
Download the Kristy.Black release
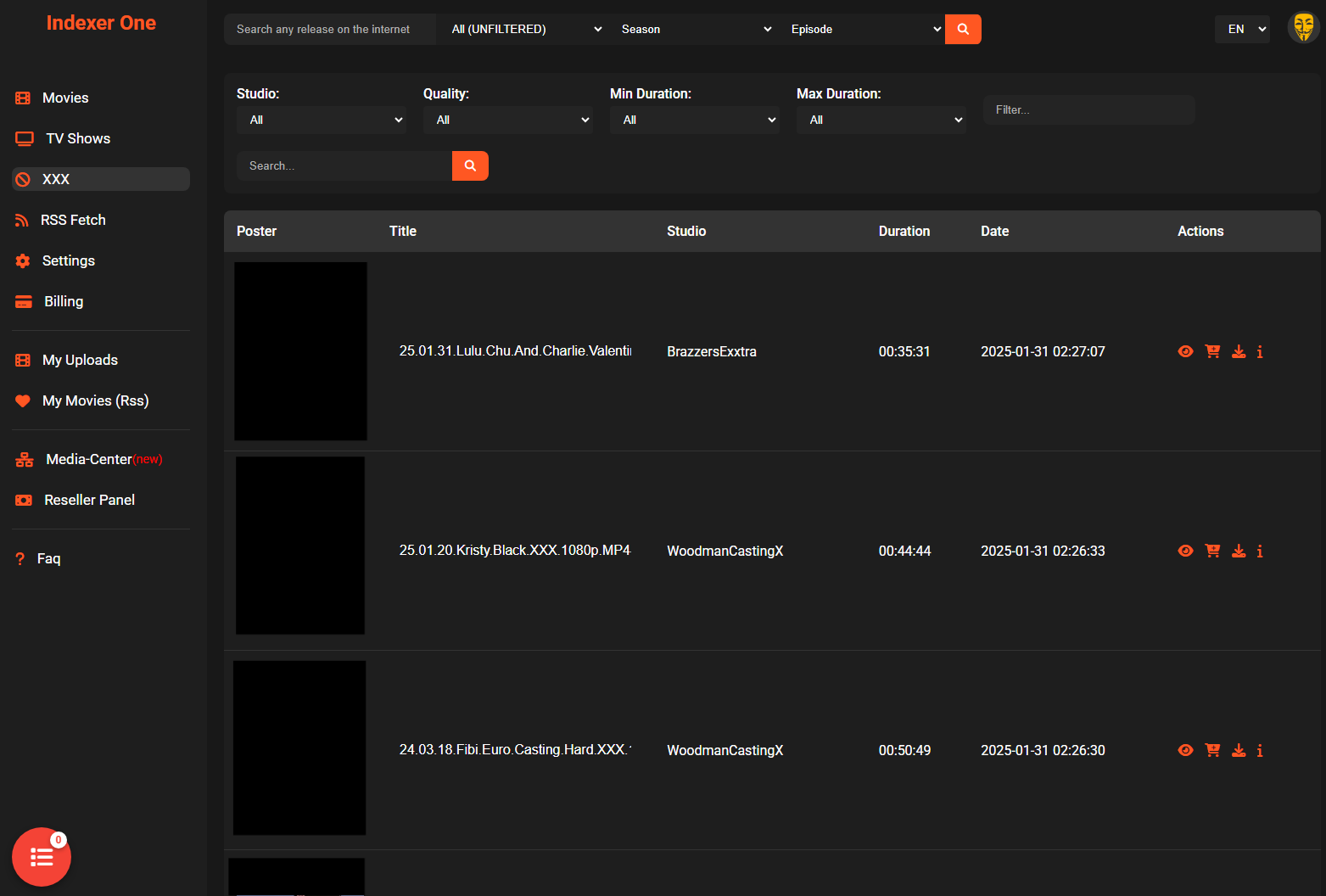click(x=1239, y=551)
